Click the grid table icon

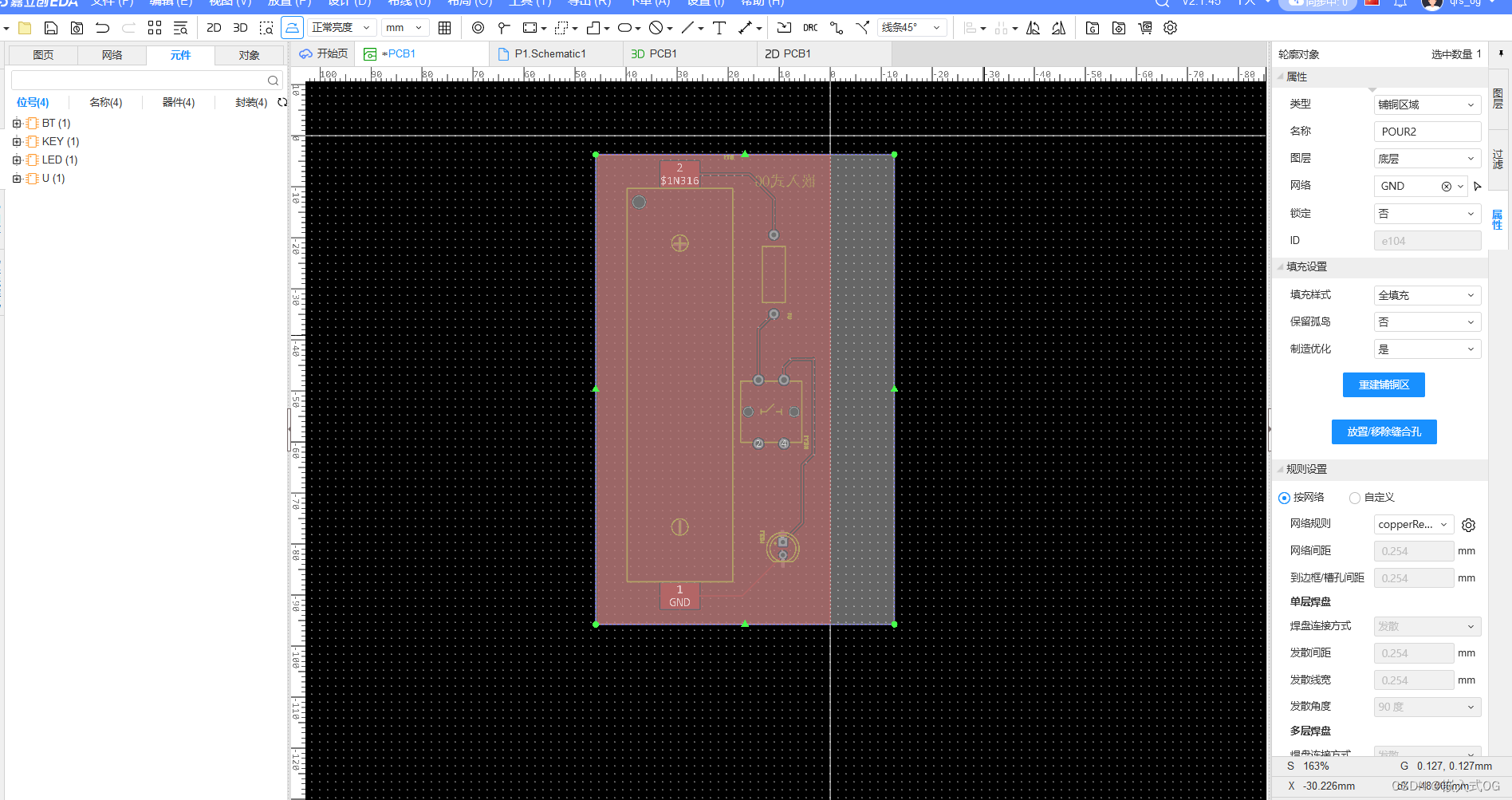pos(445,28)
